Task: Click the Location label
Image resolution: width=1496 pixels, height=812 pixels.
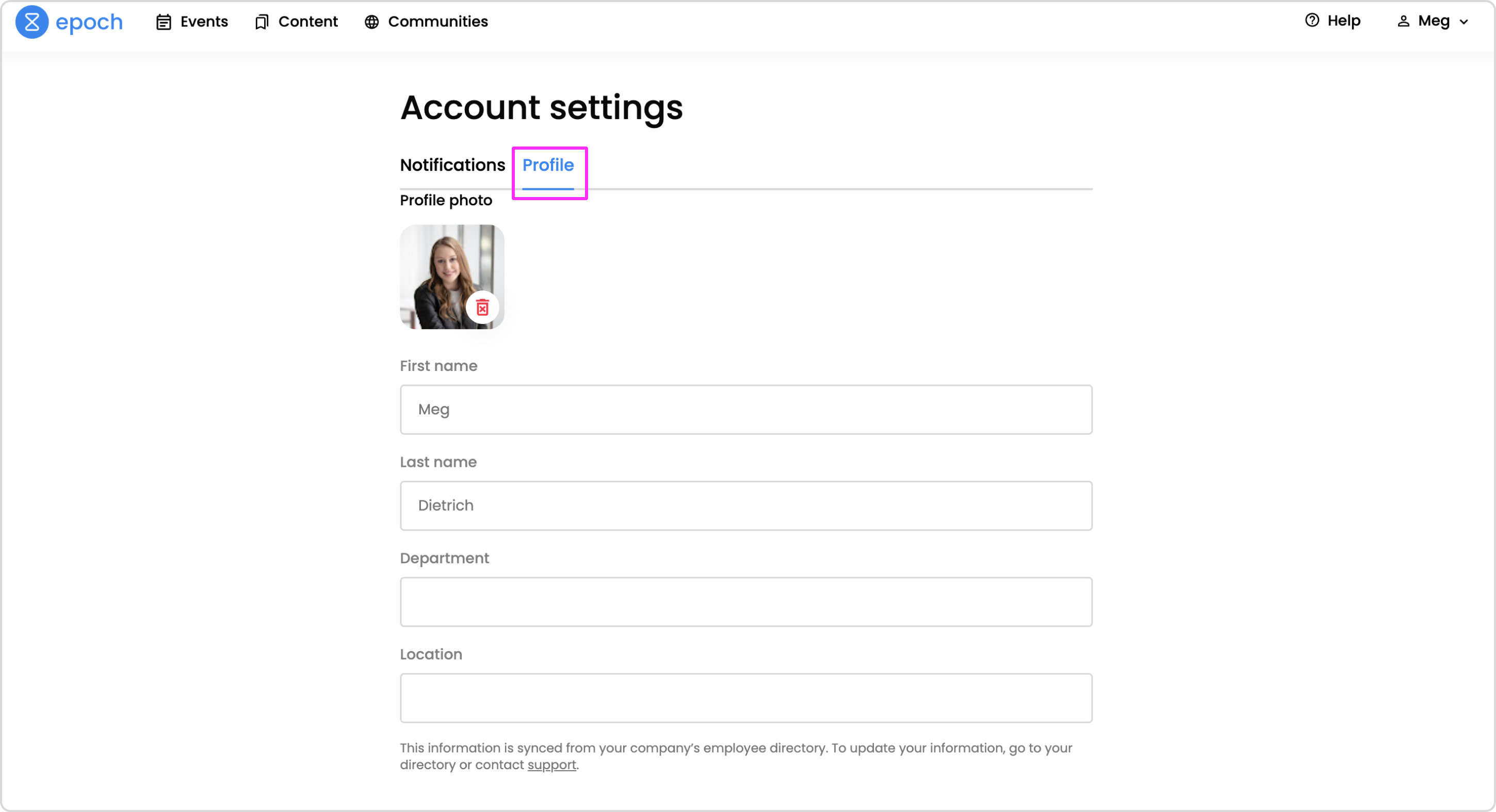Action: tap(431, 654)
